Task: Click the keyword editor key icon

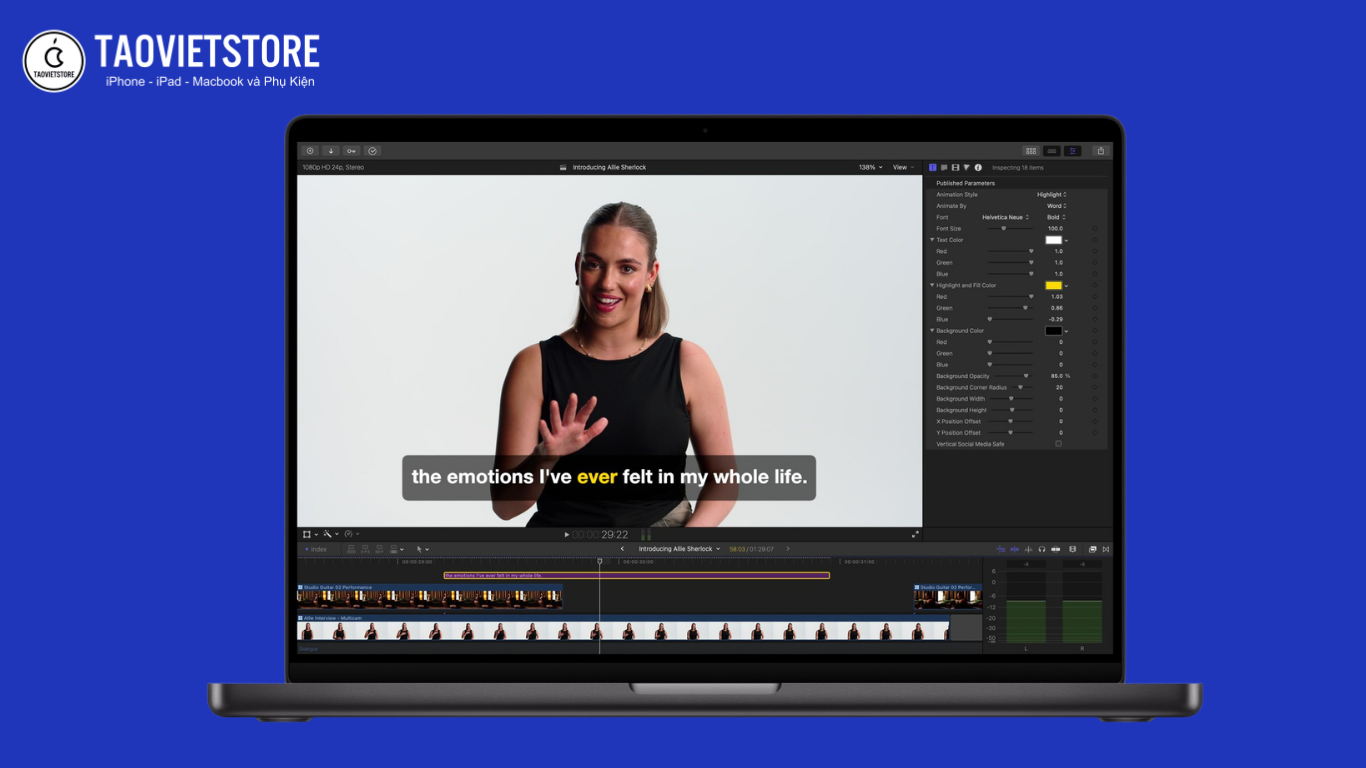Action: tap(352, 151)
